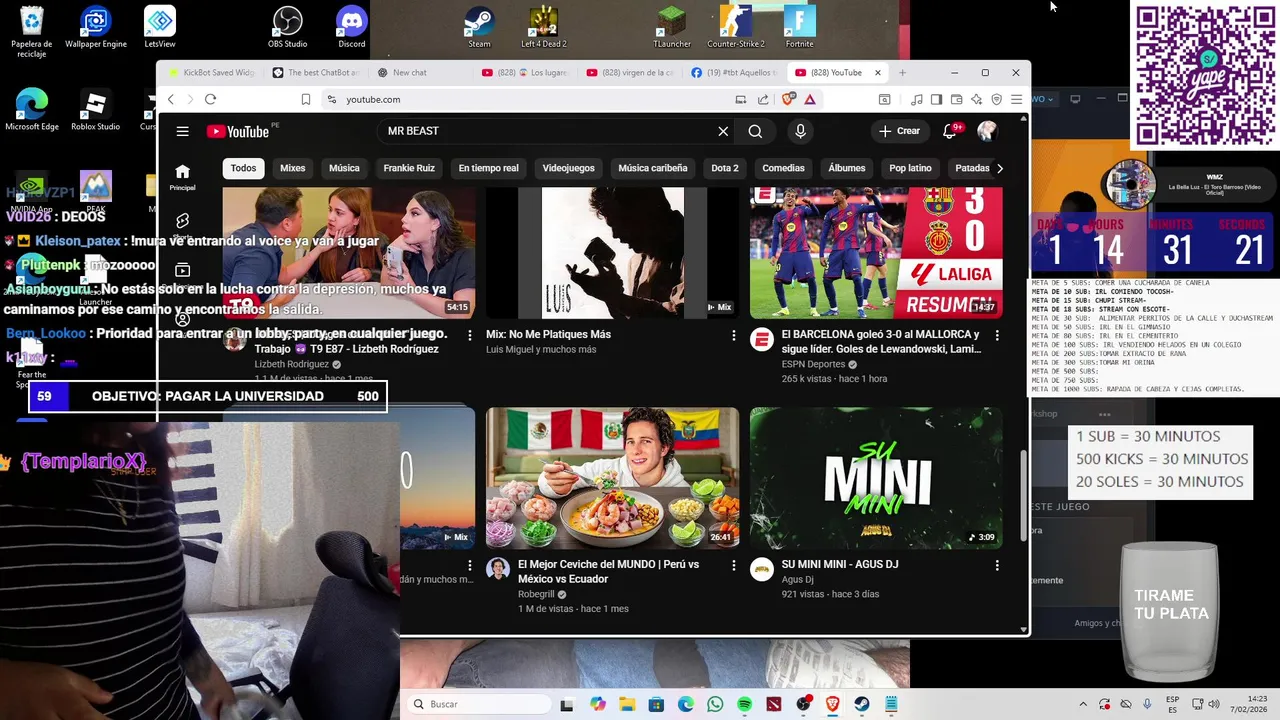Screen dimensions: 1280x720
Task: Click the YouTube page vertical scrollbar
Action: 1023,495
